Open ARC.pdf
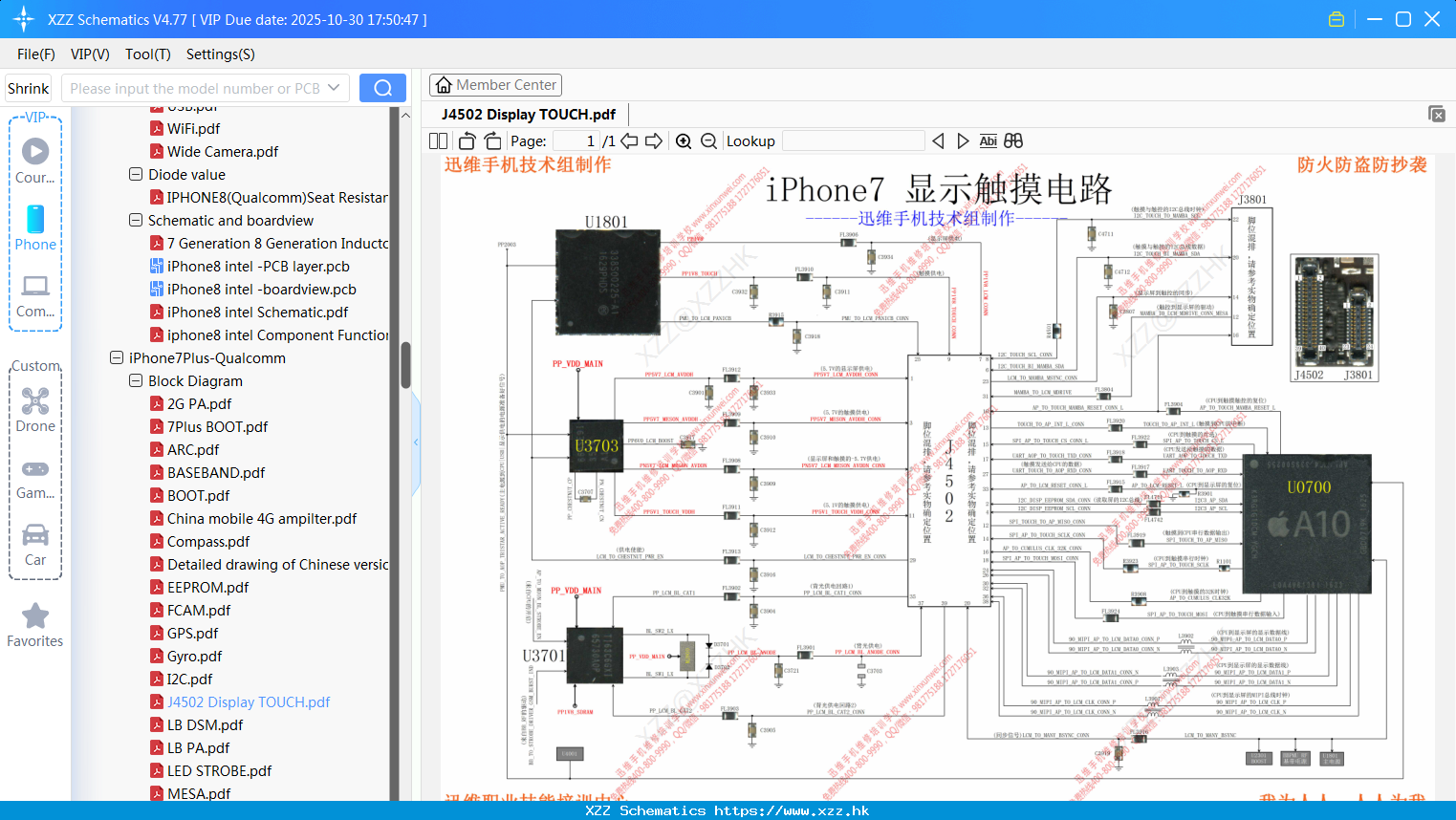This screenshot has height=820, width=1456. pyautogui.click(x=193, y=449)
